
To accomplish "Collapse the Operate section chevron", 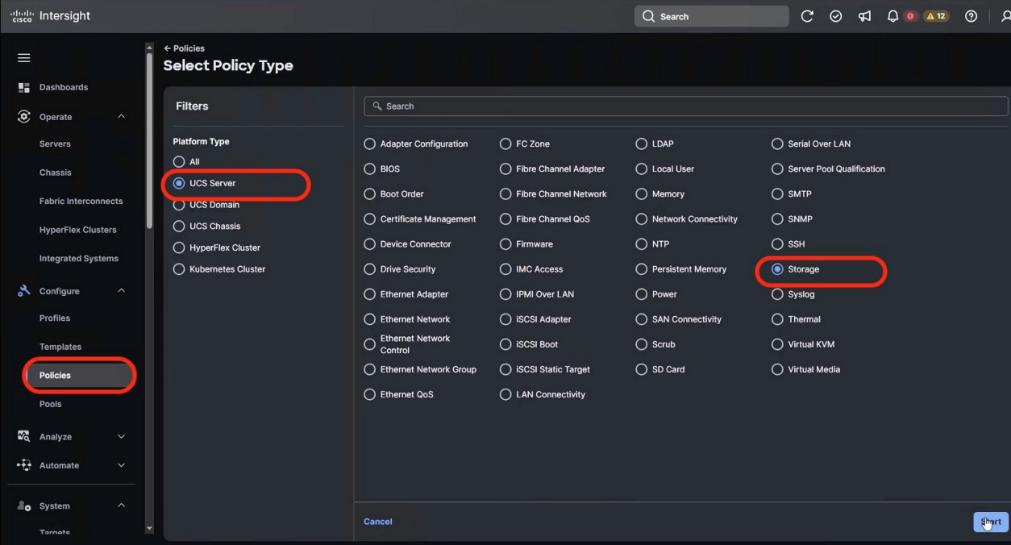I will pyautogui.click(x=121, y=117).
